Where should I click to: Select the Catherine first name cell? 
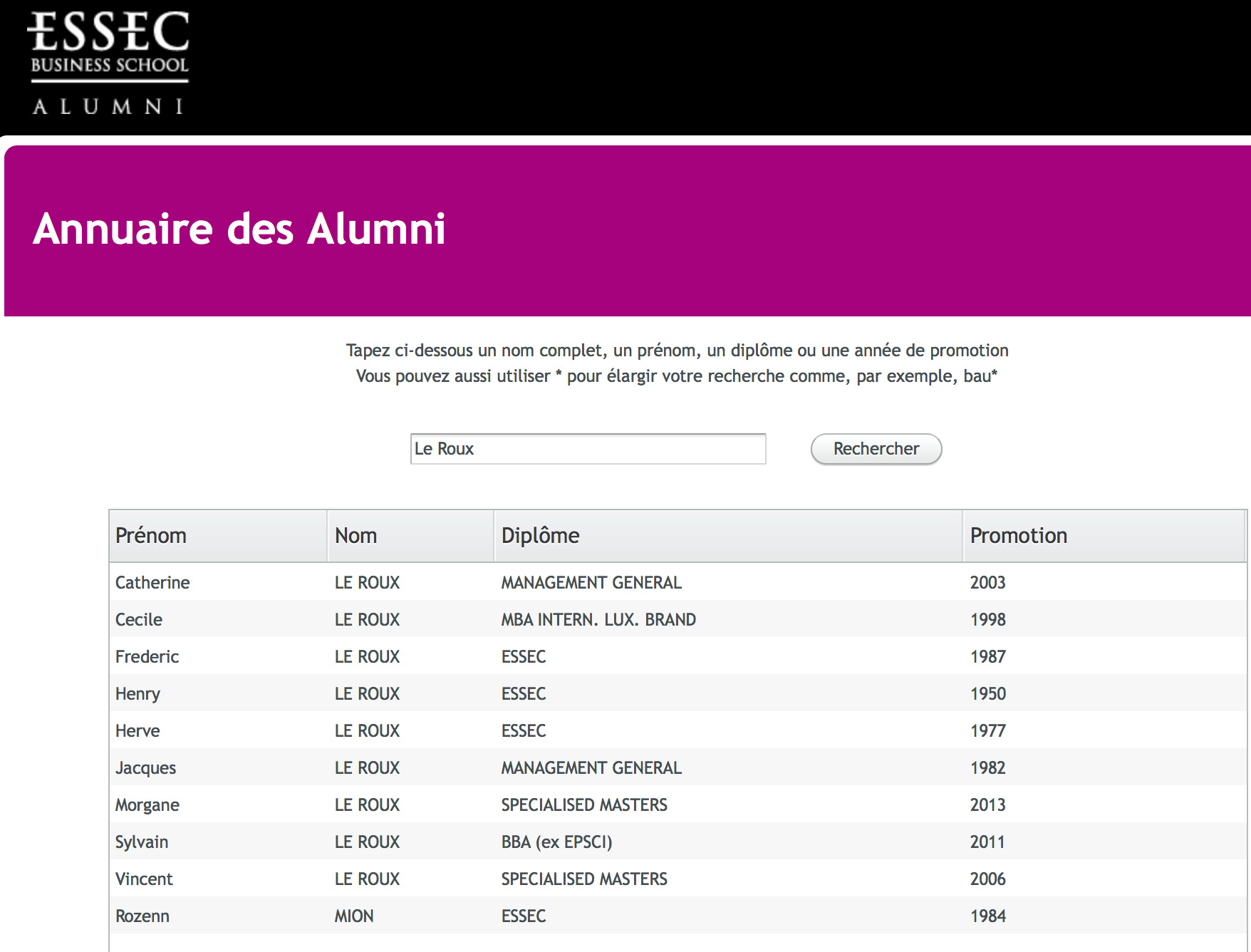tap(152, 582)
